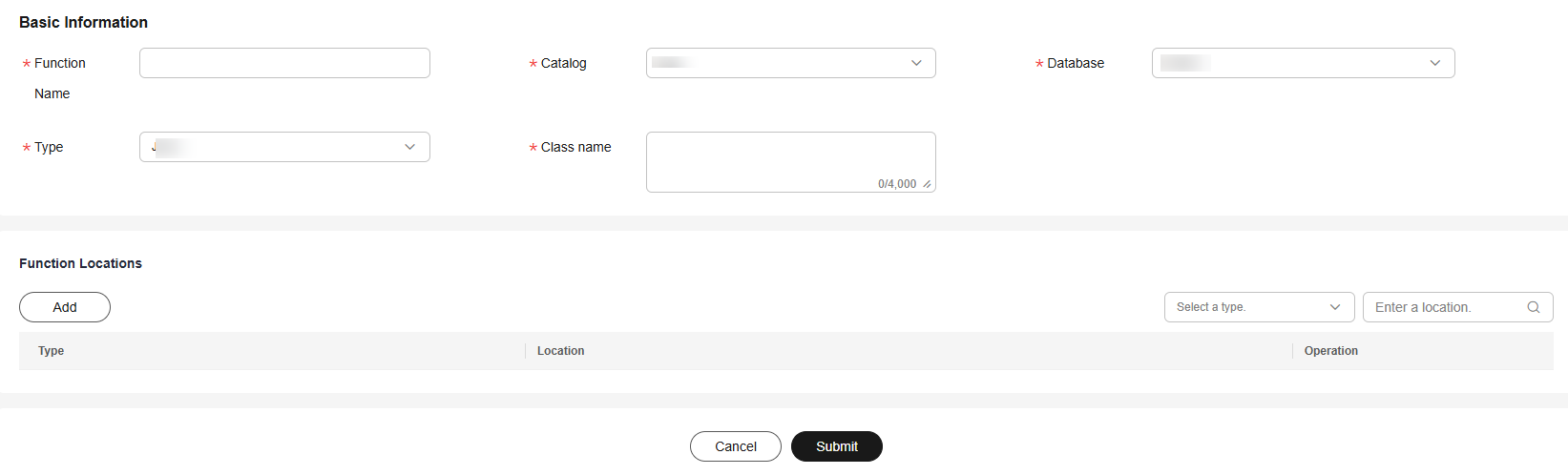1568x475 pixels.
Task: Focus the Function Name input field
Action: click(284, 63)
